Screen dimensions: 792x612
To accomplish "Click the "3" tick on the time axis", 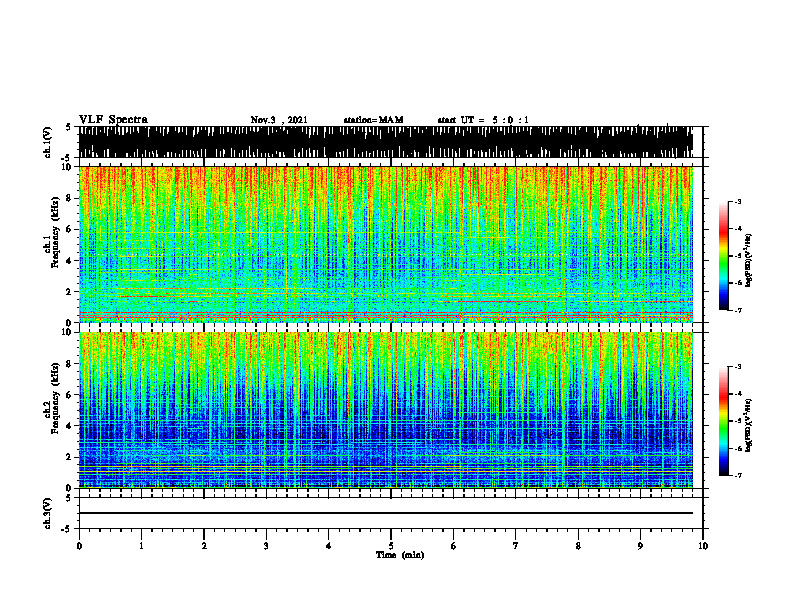I will tap(266, 546).
